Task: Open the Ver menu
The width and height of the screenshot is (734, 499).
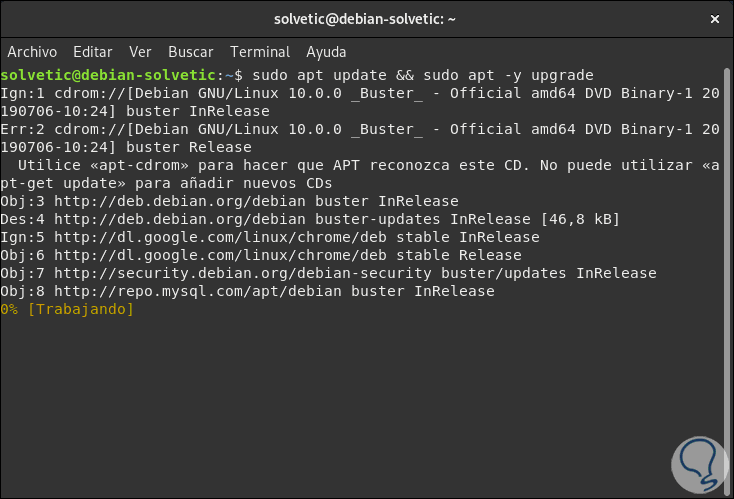Action: 140,51
